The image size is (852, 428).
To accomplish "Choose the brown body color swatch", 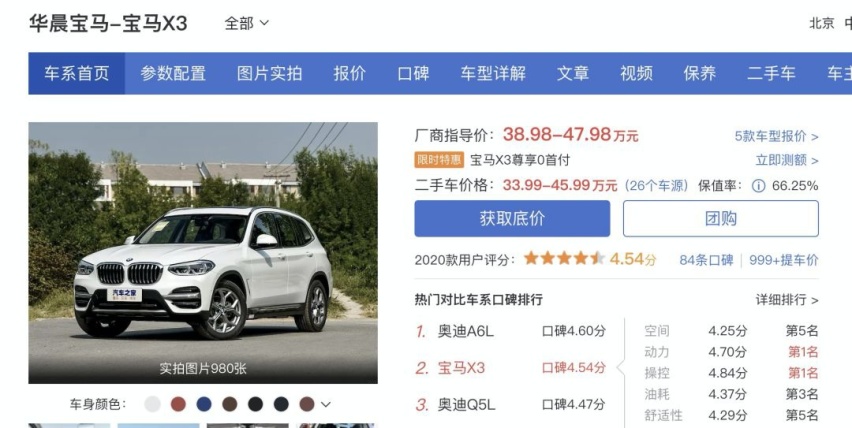I will pos(230,404).
